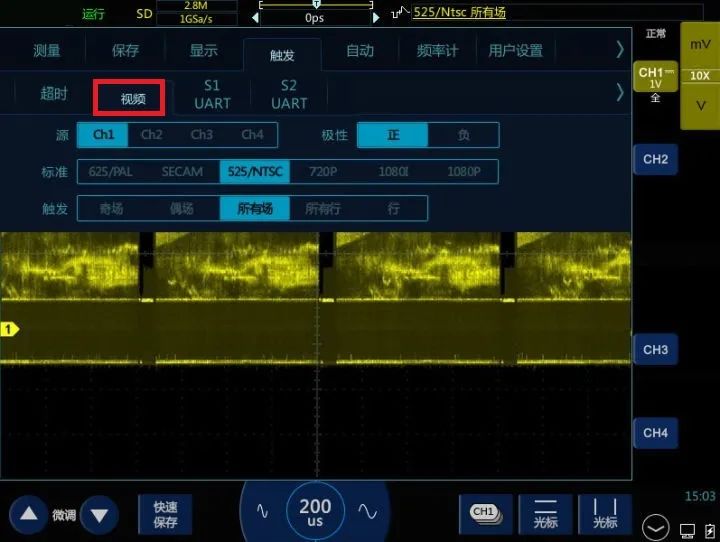Enable vertical 光标 cursors
The image size is (720, 542).
tap(605, 514)
